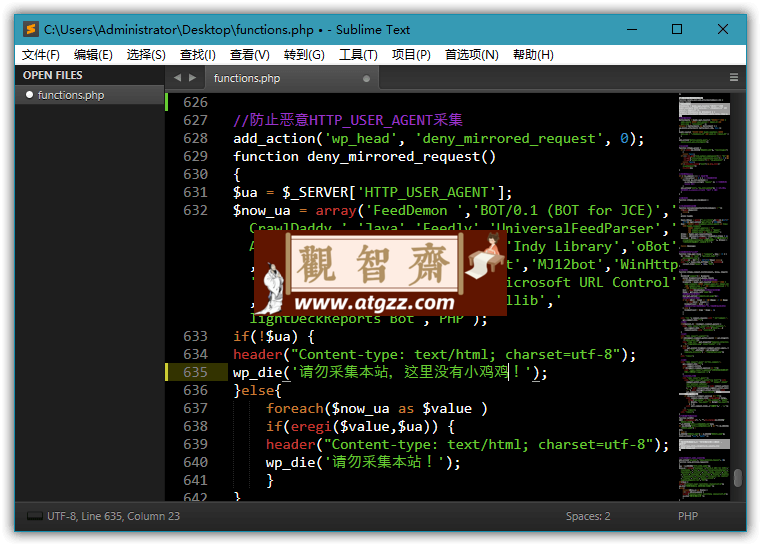
Task: Click line number 627 in gutter
Action: (195, 120)
